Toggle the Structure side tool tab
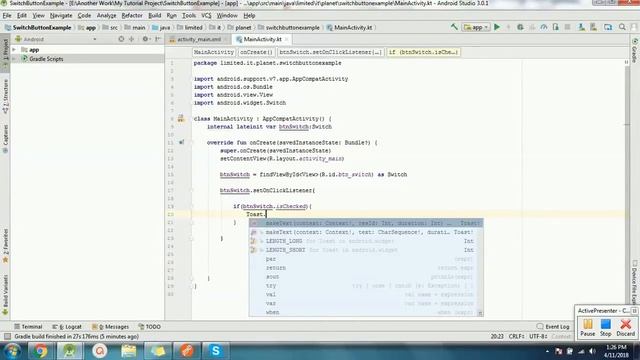The width and height of the screenshot is (640, 360). pyautogui.click(x=5, y=96)
